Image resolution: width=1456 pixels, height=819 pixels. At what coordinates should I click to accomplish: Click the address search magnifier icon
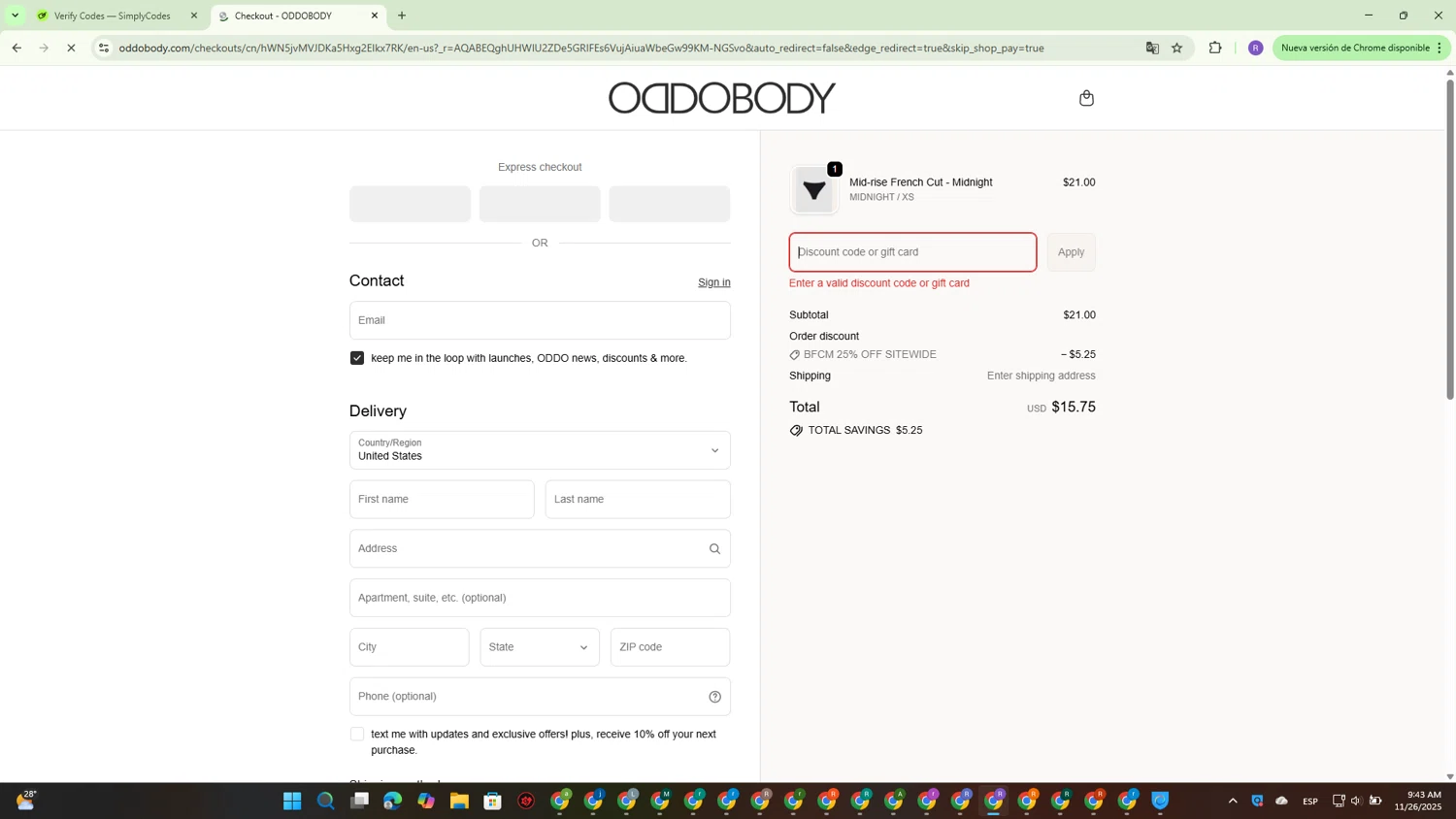(714, 549)
